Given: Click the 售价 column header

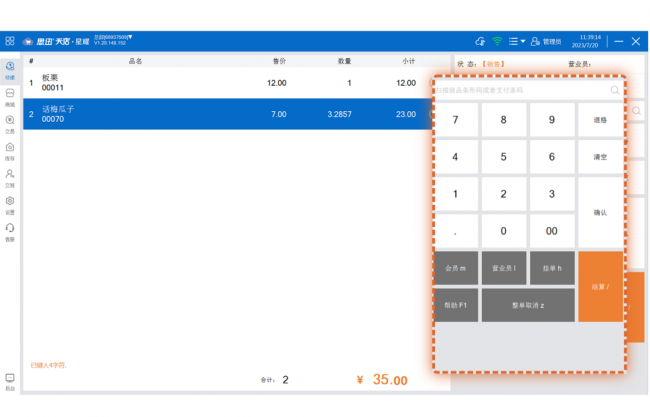Looking at the screenshot, I should [x=279, y=61].
